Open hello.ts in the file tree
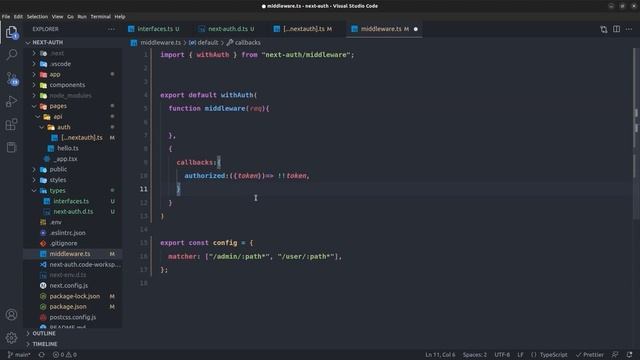640x360 pixels. coord(68,148)
